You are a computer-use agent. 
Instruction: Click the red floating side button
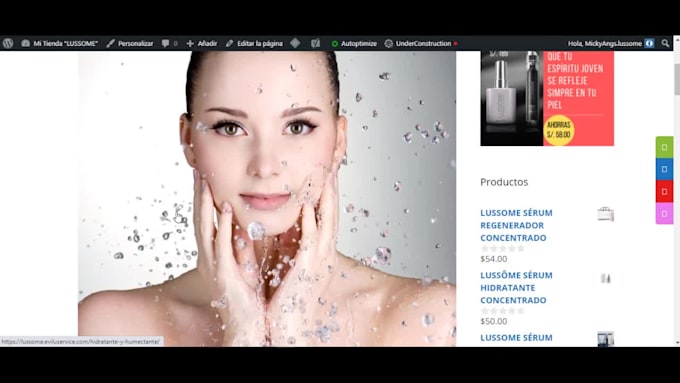(x=664, y=191)
